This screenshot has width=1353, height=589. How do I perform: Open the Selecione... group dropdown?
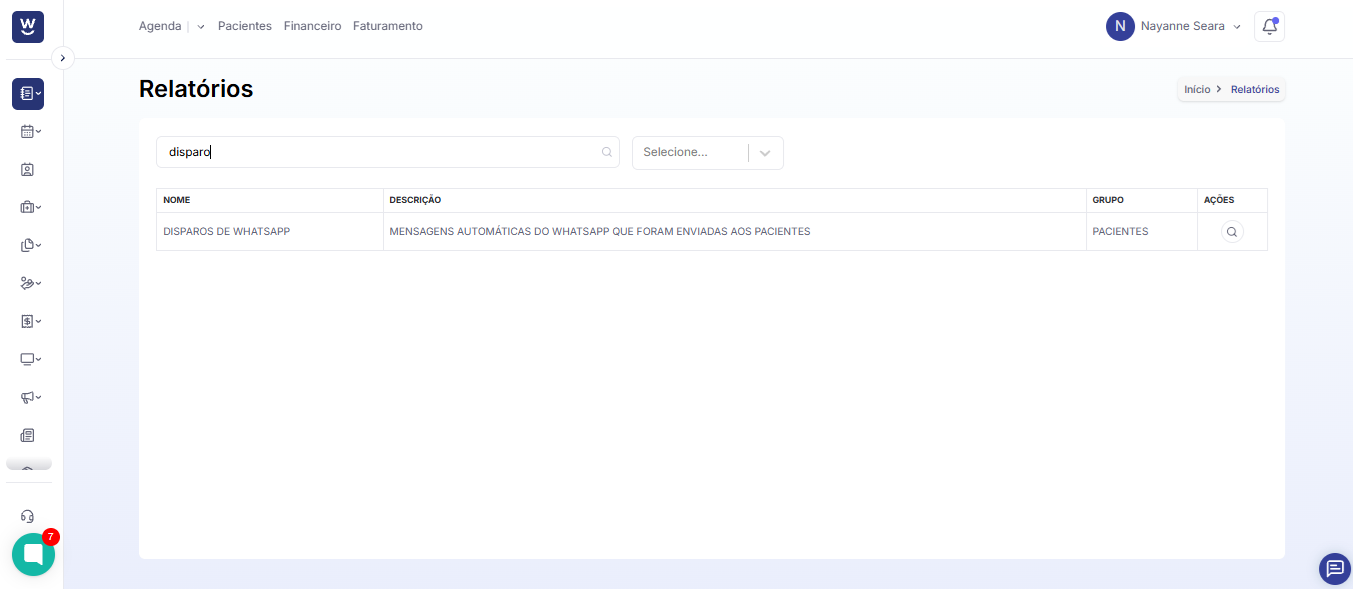(708, 153)
